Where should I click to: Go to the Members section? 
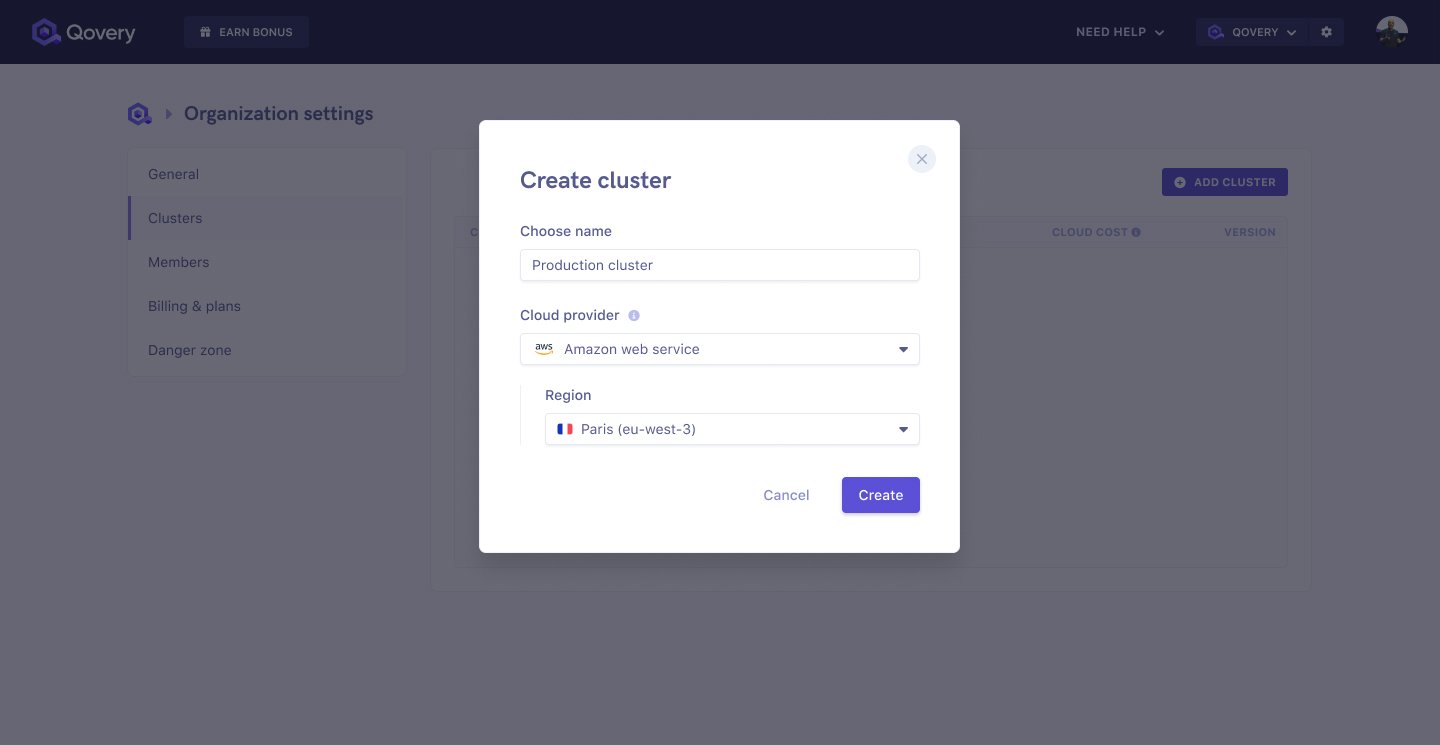(x=267, y=262)
